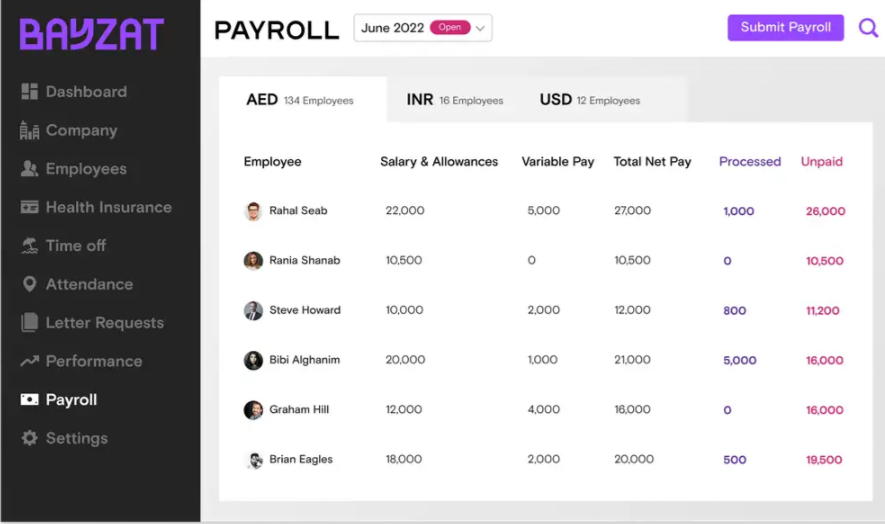The image size is (885, 524).
Task: Switch to the USD 12 Employees tab
Action: [590, 100]
